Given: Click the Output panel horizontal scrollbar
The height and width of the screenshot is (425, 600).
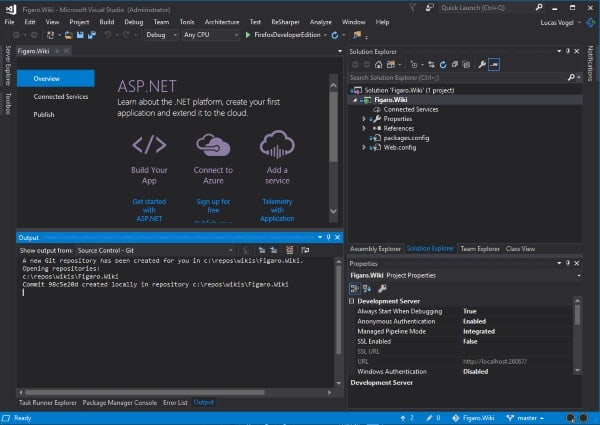Looking at the screenshot, I should pos(145,392).
